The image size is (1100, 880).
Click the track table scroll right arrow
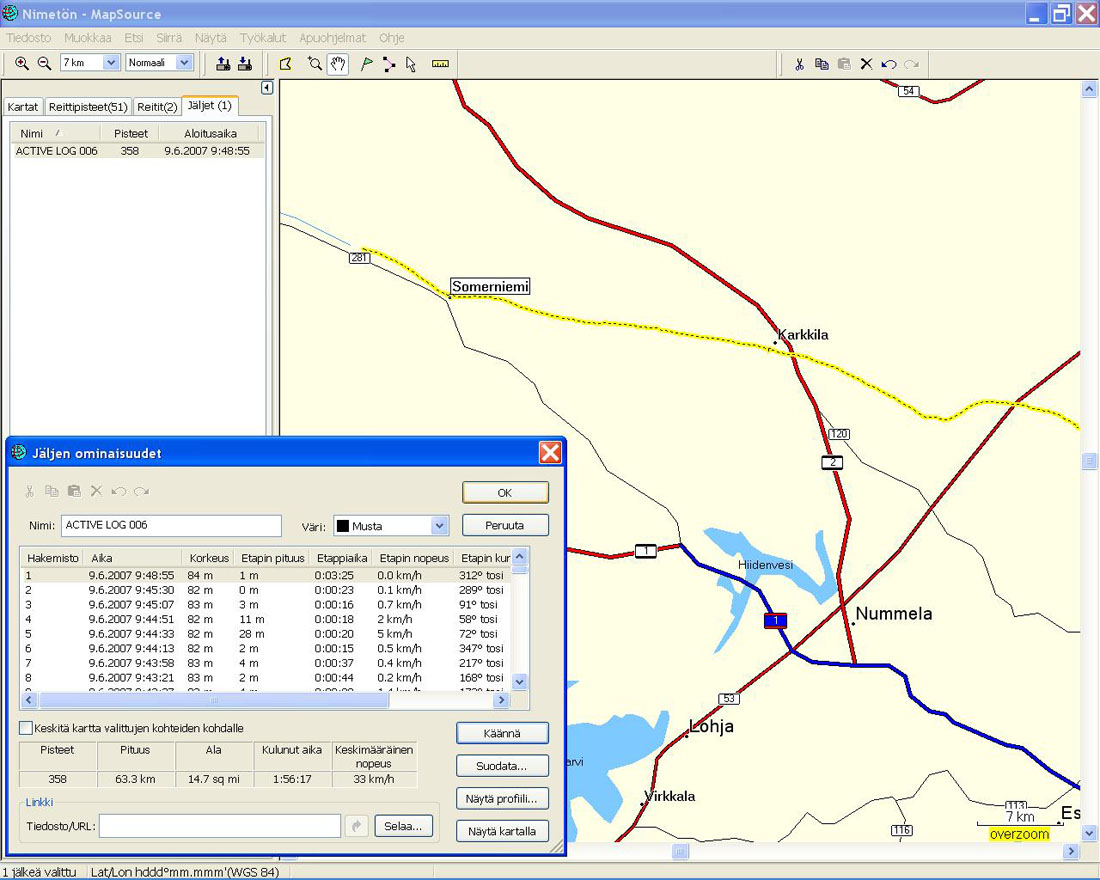[x=501, y=700]
